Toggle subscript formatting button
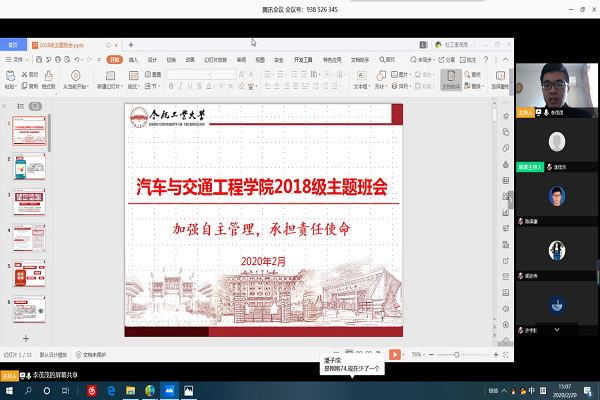600x400 pixels. click(x=231, y=86)
